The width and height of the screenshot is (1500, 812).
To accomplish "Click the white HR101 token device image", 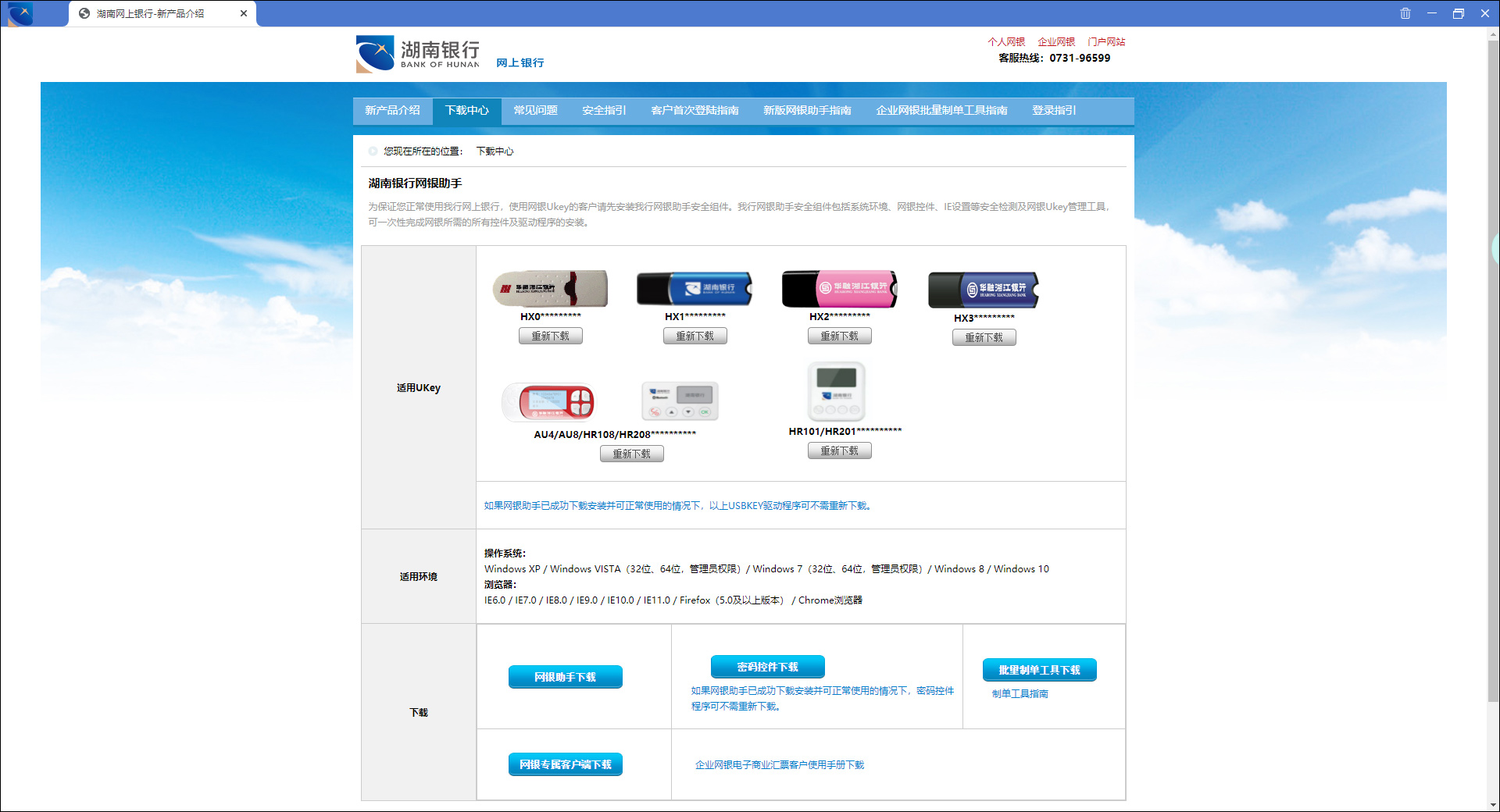I will pos(837,392).
